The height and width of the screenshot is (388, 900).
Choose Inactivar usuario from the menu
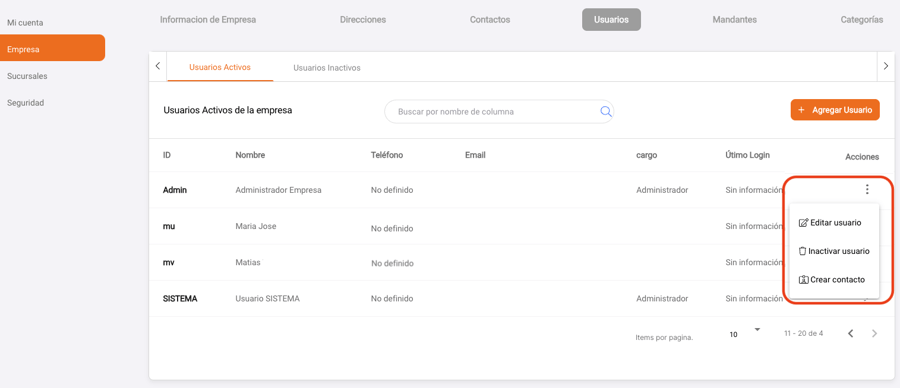pyautogui.click(x=834, y=251)
